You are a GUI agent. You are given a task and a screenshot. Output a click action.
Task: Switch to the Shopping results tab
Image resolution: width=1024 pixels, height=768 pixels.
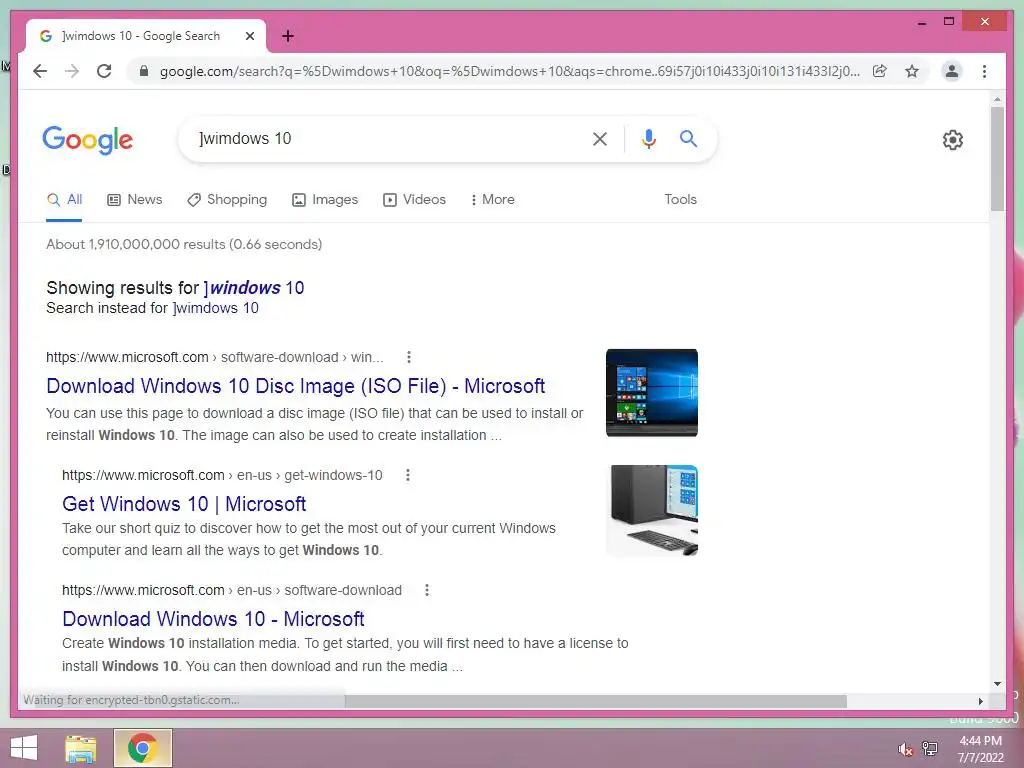tap(227, 200)
